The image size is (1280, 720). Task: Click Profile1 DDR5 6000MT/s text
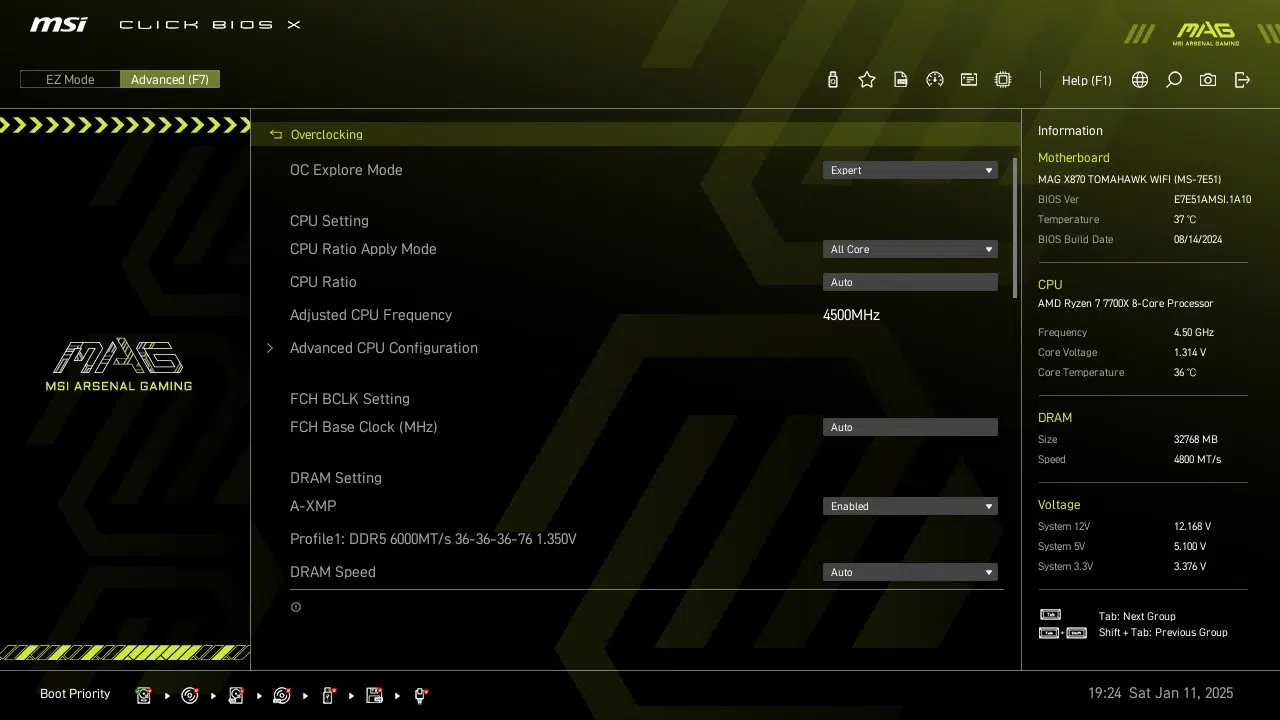point(433,539)
